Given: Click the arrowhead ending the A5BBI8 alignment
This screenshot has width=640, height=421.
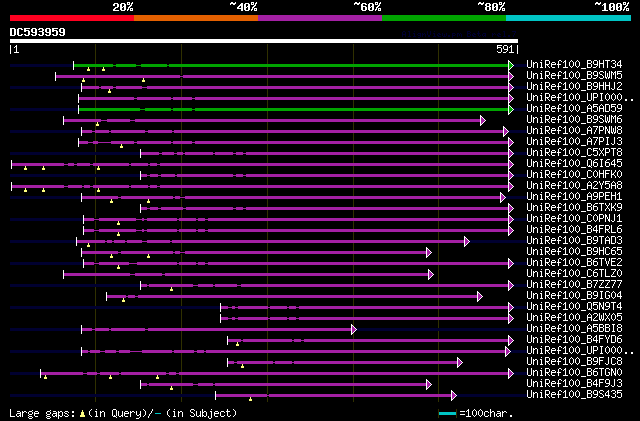Looking at the screenshot, I should tap(353, 330).
